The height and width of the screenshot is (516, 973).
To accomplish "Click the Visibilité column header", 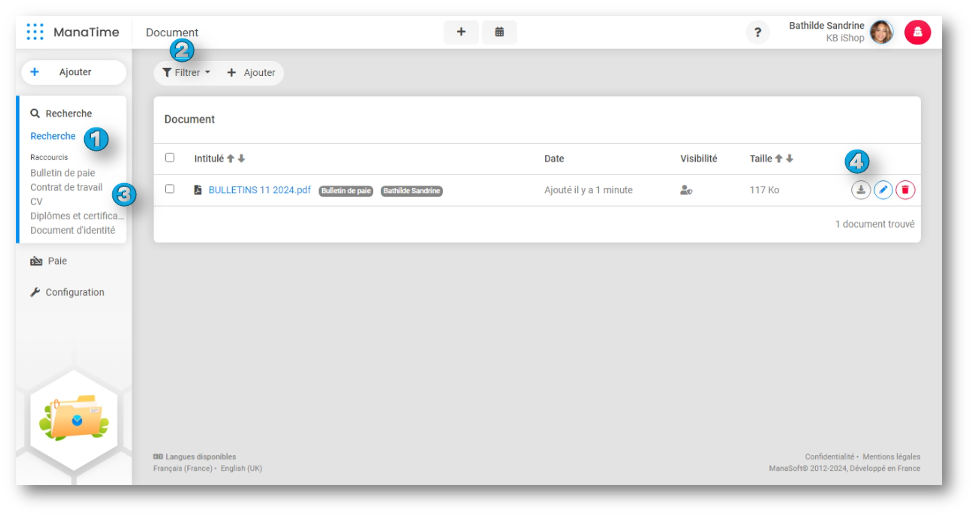I will [699, 159].
